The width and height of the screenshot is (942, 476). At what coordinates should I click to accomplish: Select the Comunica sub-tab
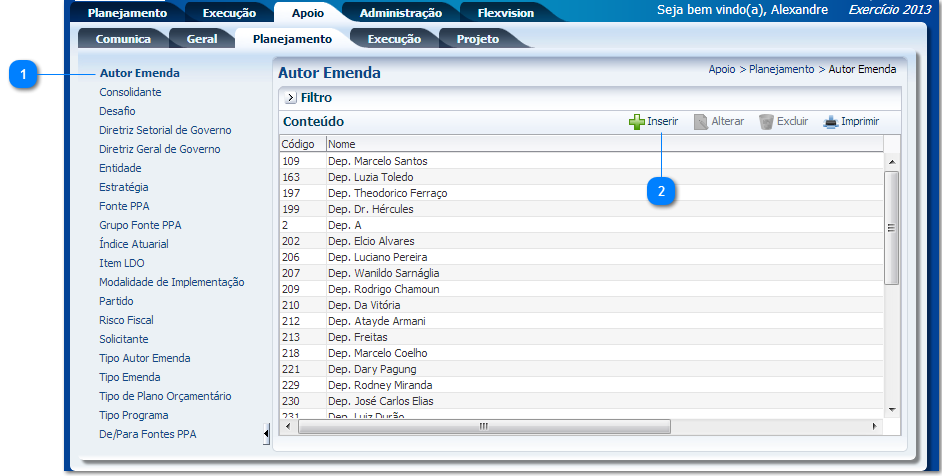click(x=123, y=39)
